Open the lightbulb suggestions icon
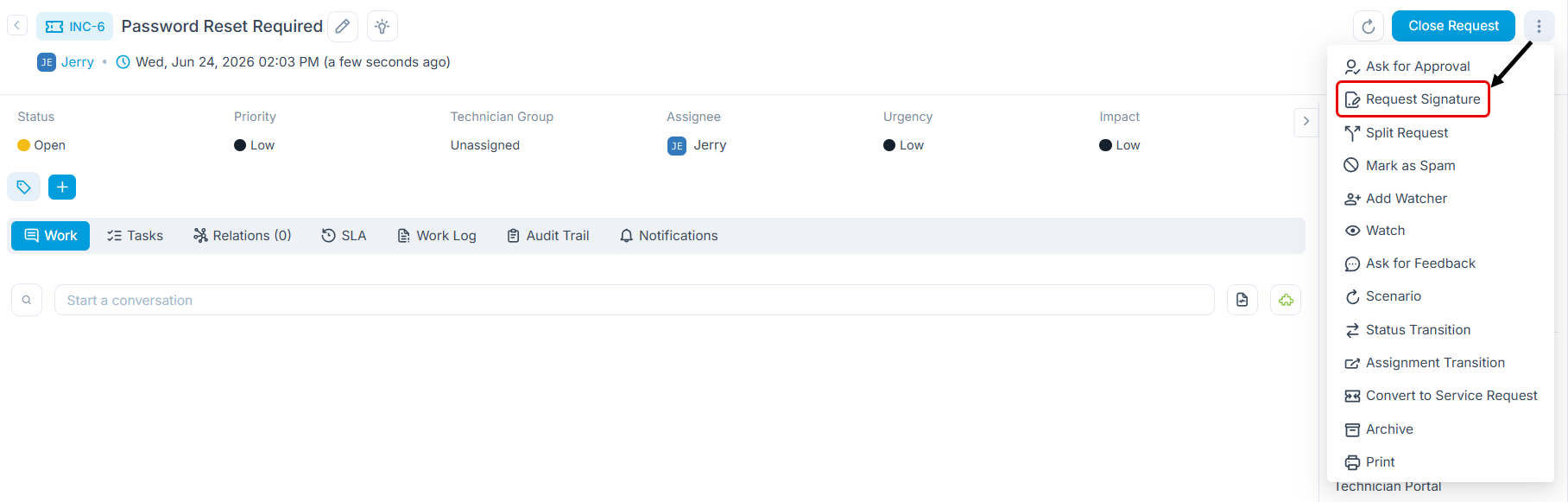The image size is (1568, 502). (x=383, y=26)
